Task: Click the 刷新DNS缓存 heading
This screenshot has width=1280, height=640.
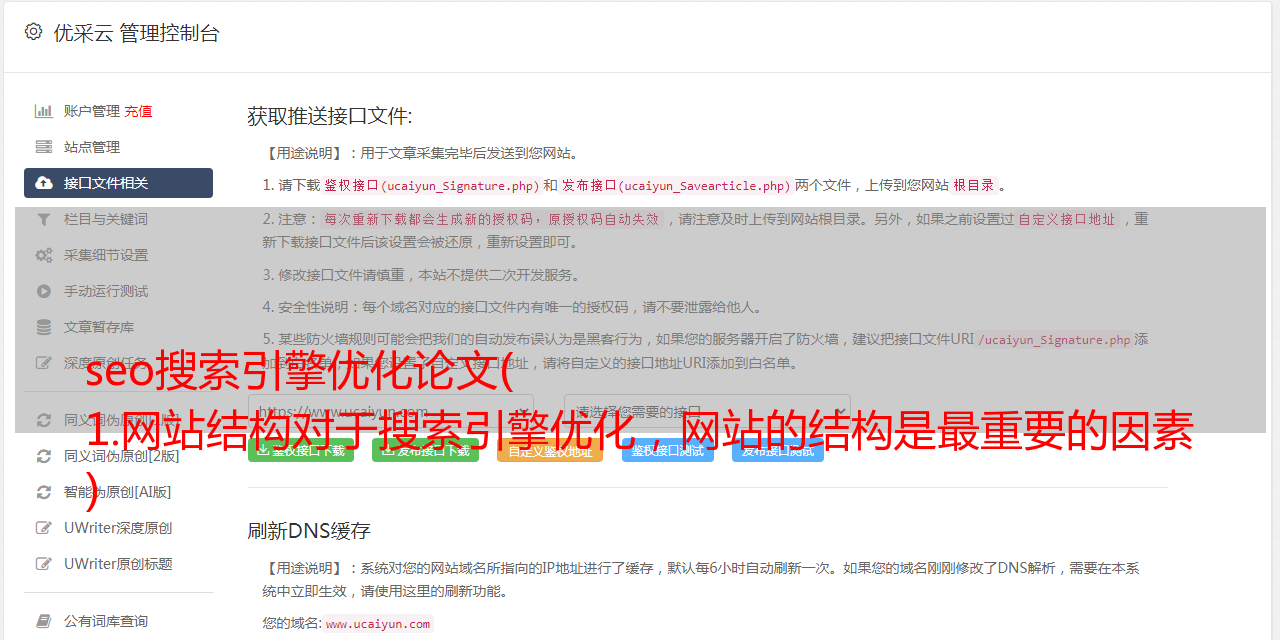Action: click(x=309, y=530)
